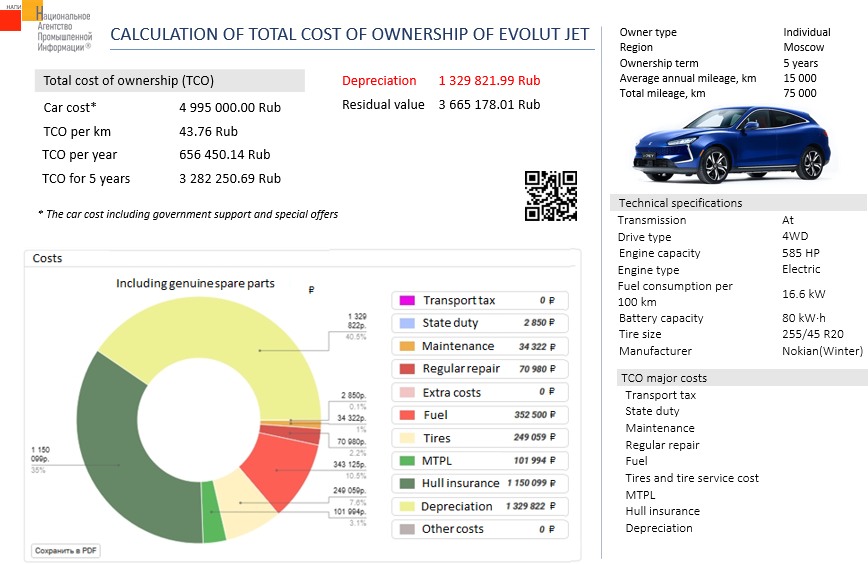Click the Region value 'Moscow'
Image resolution: width=868 pixels, height=564 pixels.
coord(804,47)
